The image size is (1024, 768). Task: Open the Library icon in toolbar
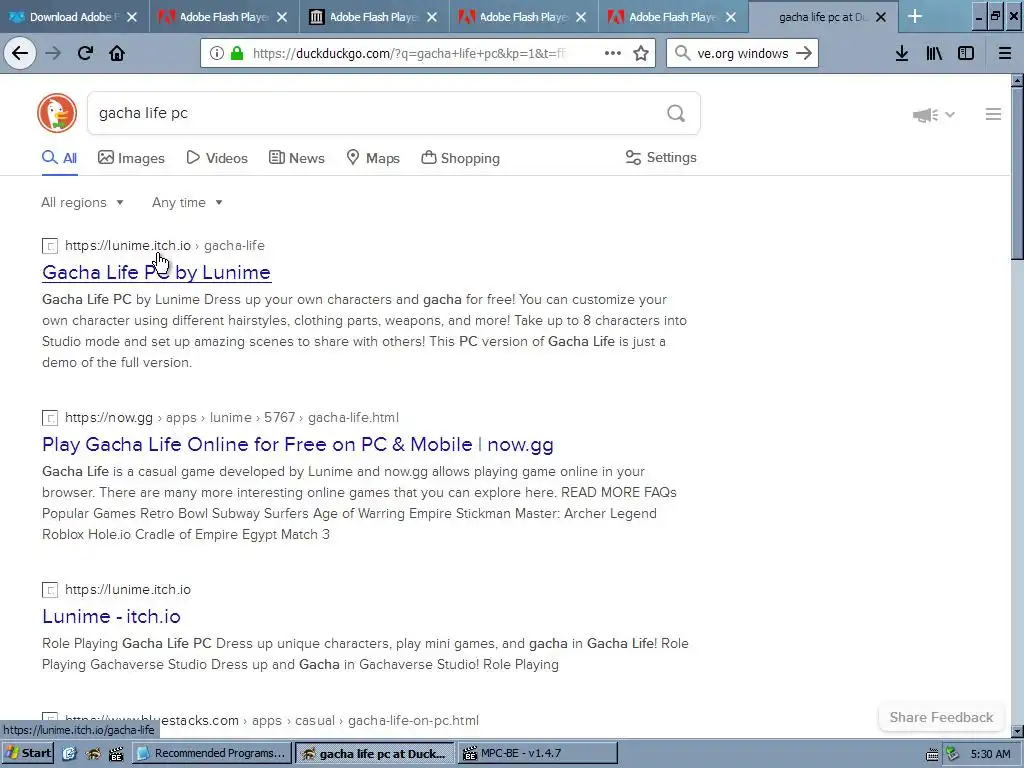[x=934, y=53]
